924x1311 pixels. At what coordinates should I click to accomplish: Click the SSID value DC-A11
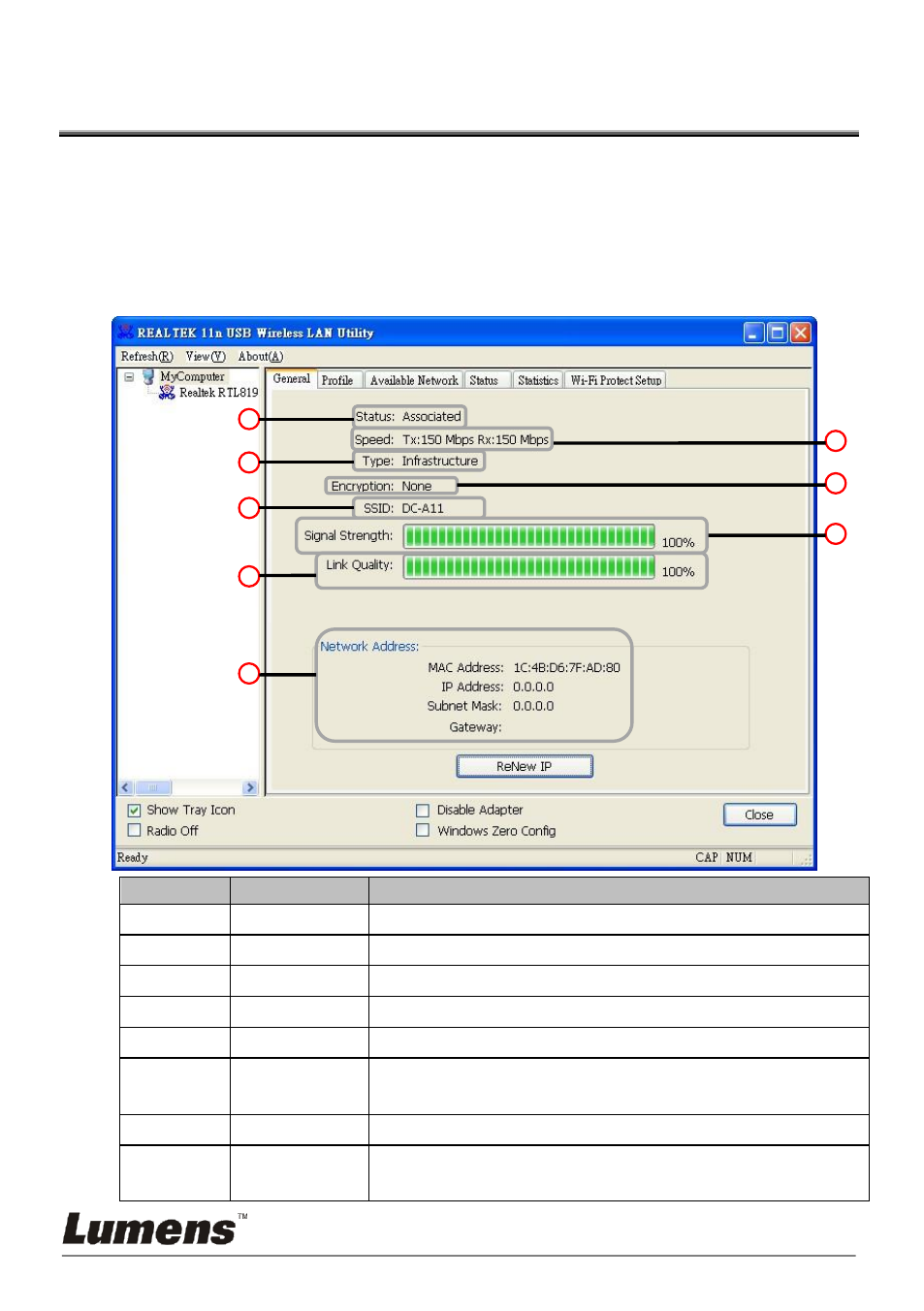(x=423, y=508)
